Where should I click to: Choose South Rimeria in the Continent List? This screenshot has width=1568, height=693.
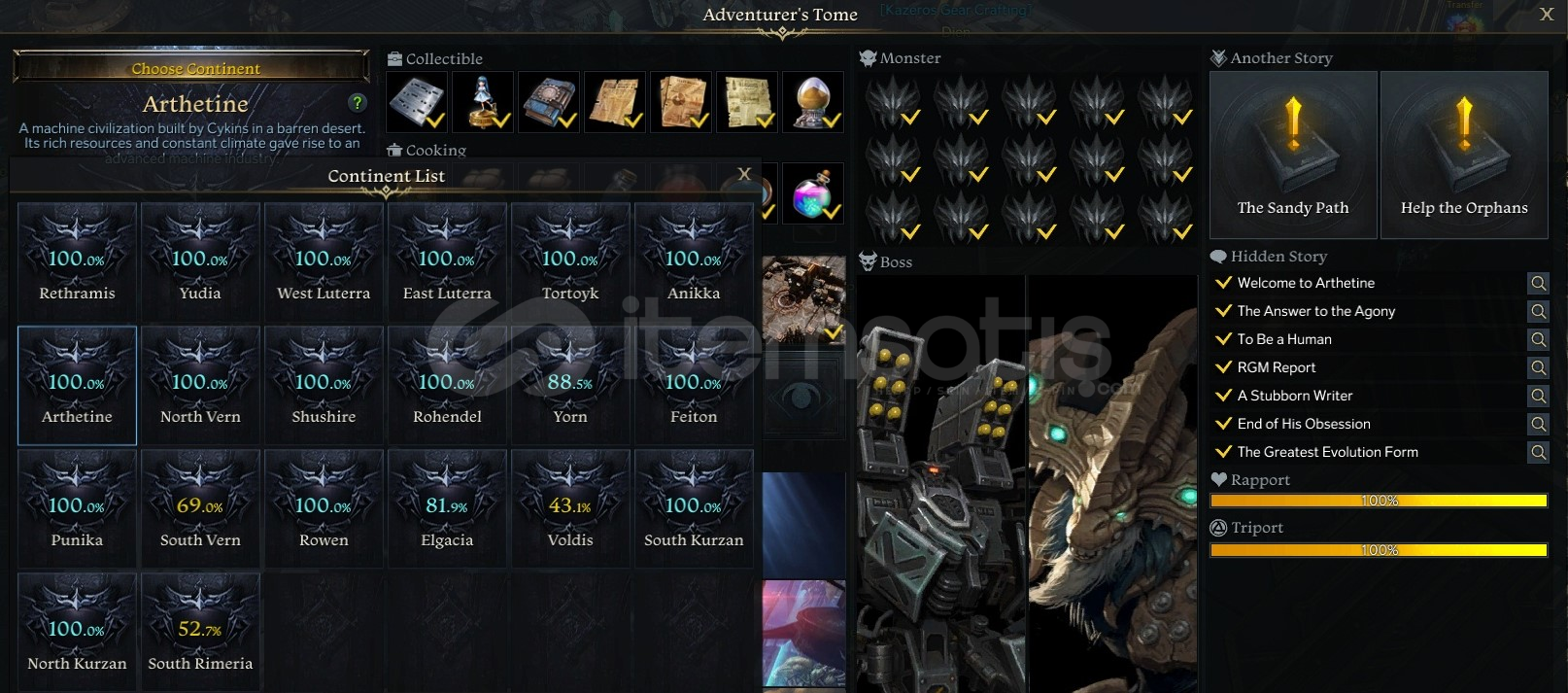tap(200, 632)
